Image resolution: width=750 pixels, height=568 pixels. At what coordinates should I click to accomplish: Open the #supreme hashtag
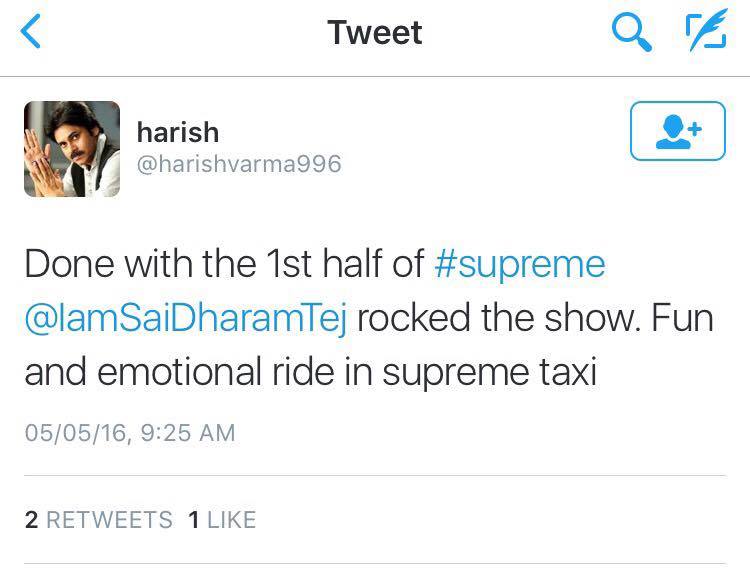(521, 265)
